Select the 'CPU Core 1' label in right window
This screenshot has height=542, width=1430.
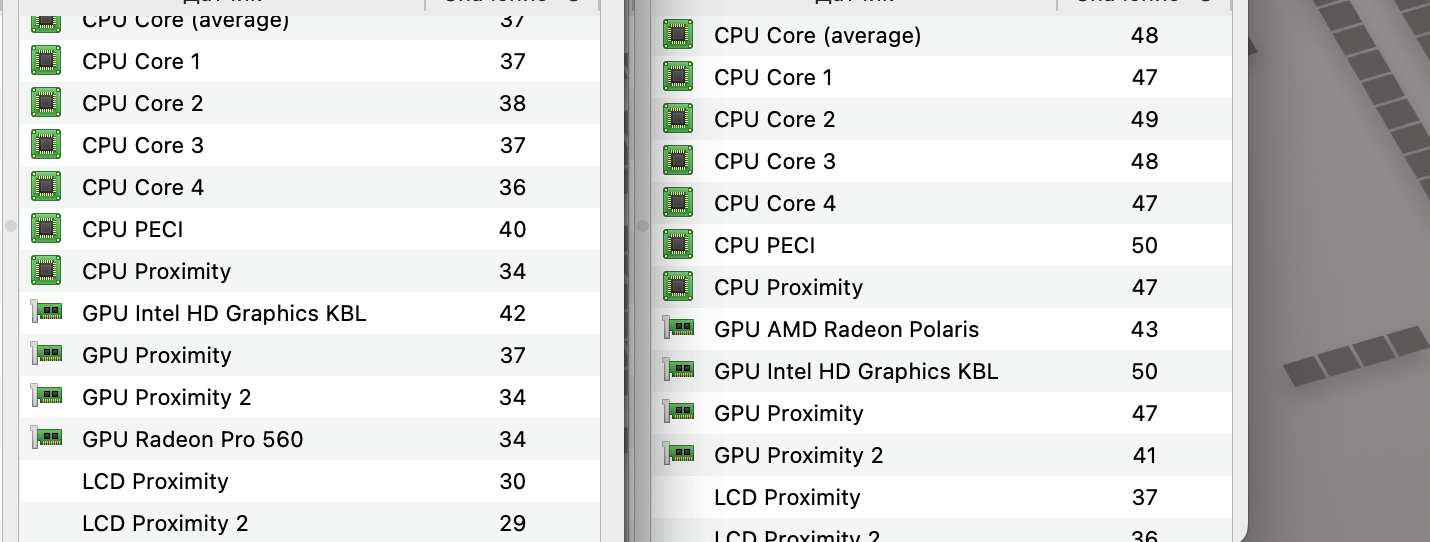coord(773,77)
